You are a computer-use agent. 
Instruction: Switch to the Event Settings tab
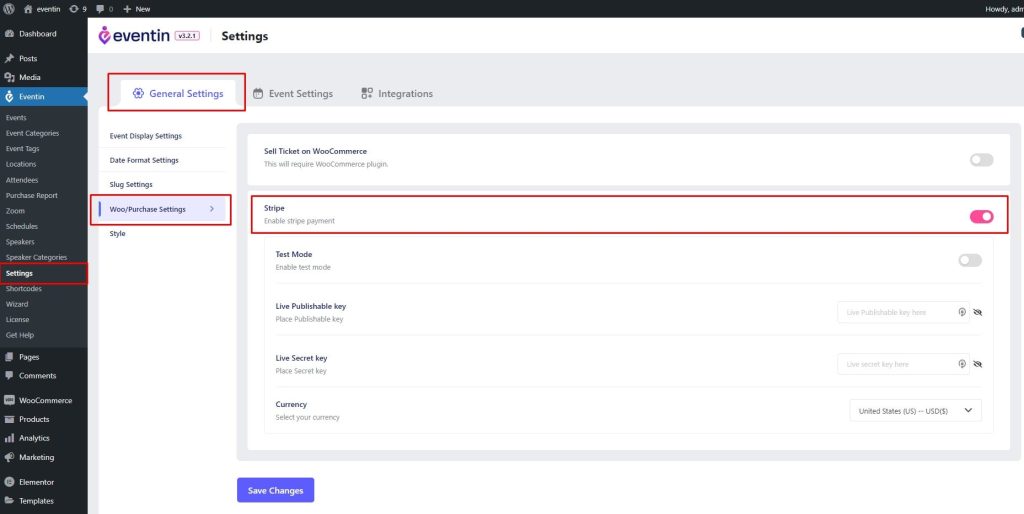(x=293, y=93)
